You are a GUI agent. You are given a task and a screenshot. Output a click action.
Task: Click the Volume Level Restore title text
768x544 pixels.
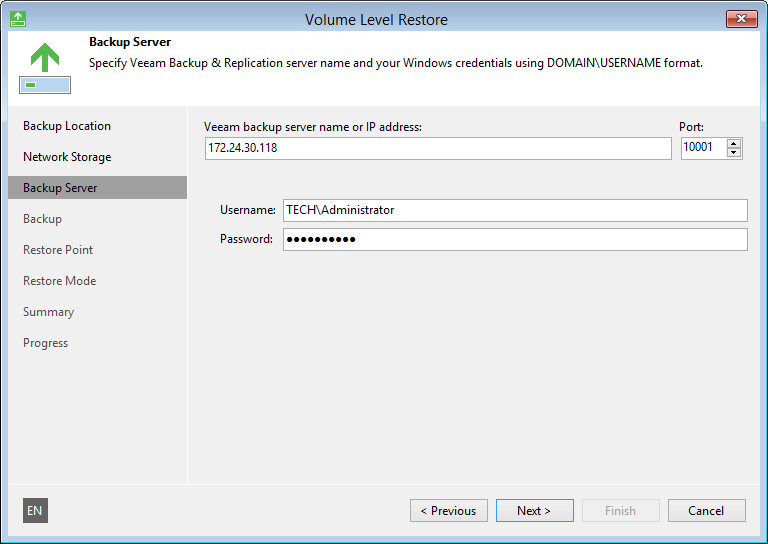376,20
